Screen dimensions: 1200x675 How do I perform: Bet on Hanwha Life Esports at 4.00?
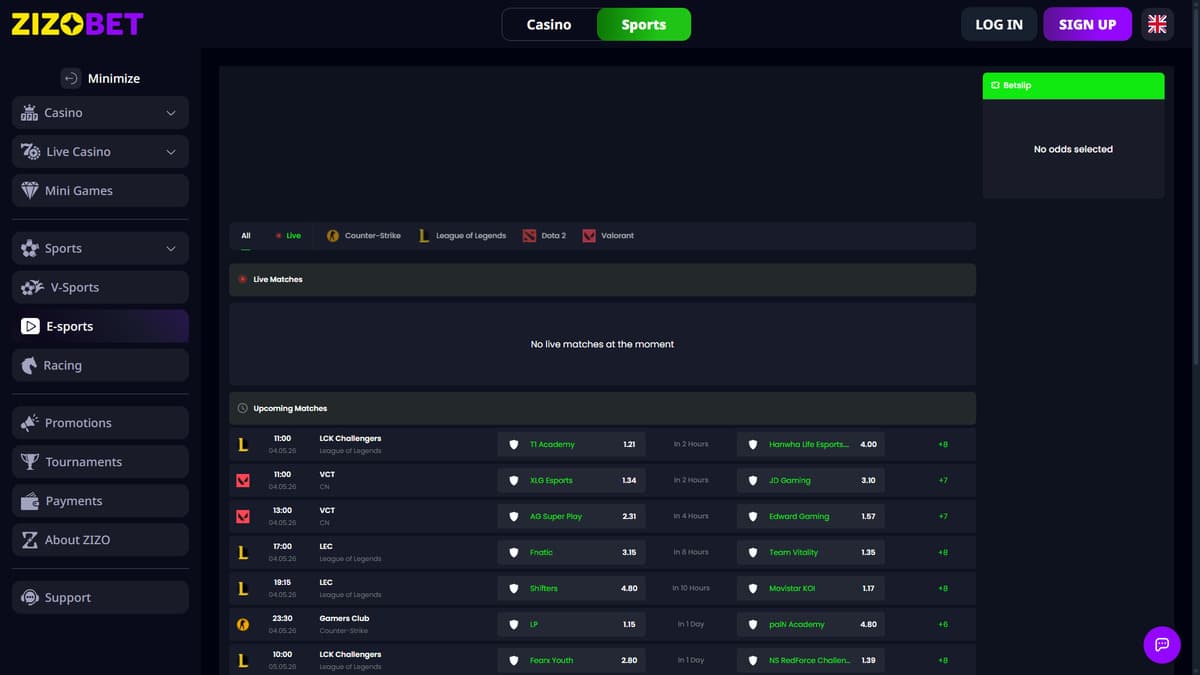tap(811, 444)
